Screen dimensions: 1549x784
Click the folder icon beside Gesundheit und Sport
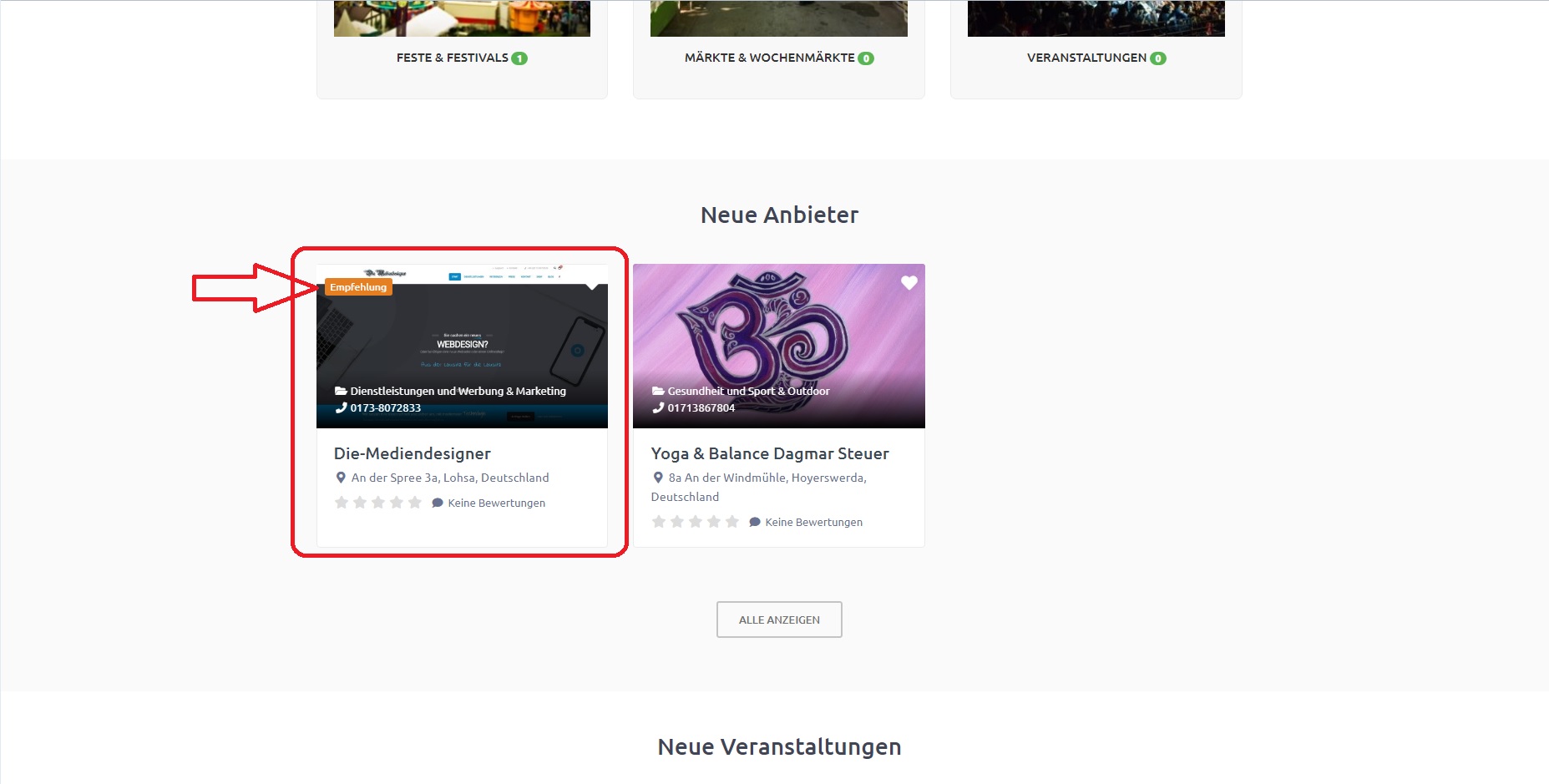coord(658,391)
